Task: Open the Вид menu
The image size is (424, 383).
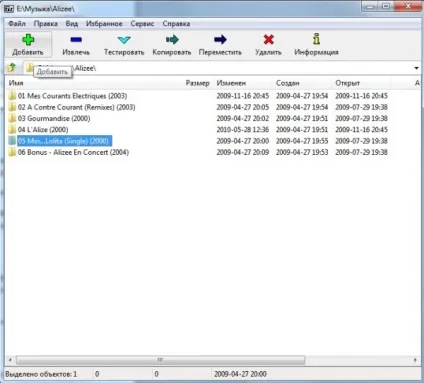Action: pyautogui.click(x=72, y=24)
